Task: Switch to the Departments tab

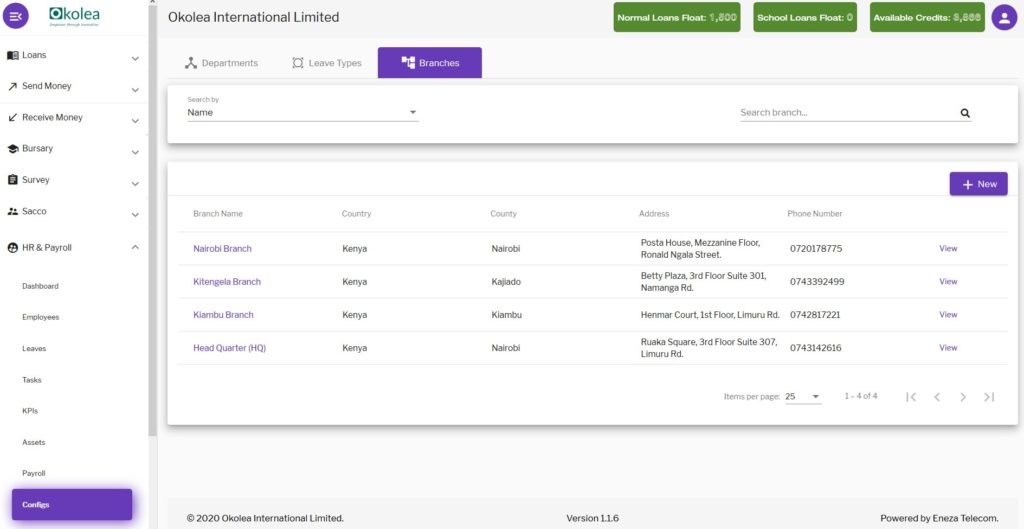Action: pos(221,63)
